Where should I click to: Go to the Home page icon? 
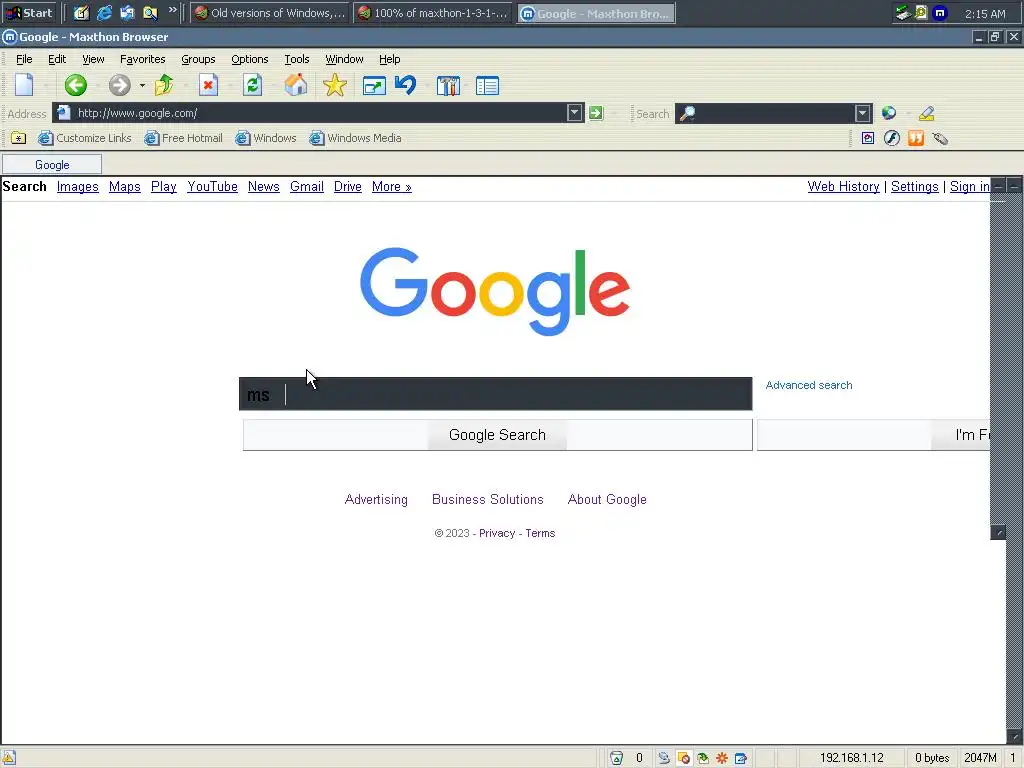click(296, 85)
